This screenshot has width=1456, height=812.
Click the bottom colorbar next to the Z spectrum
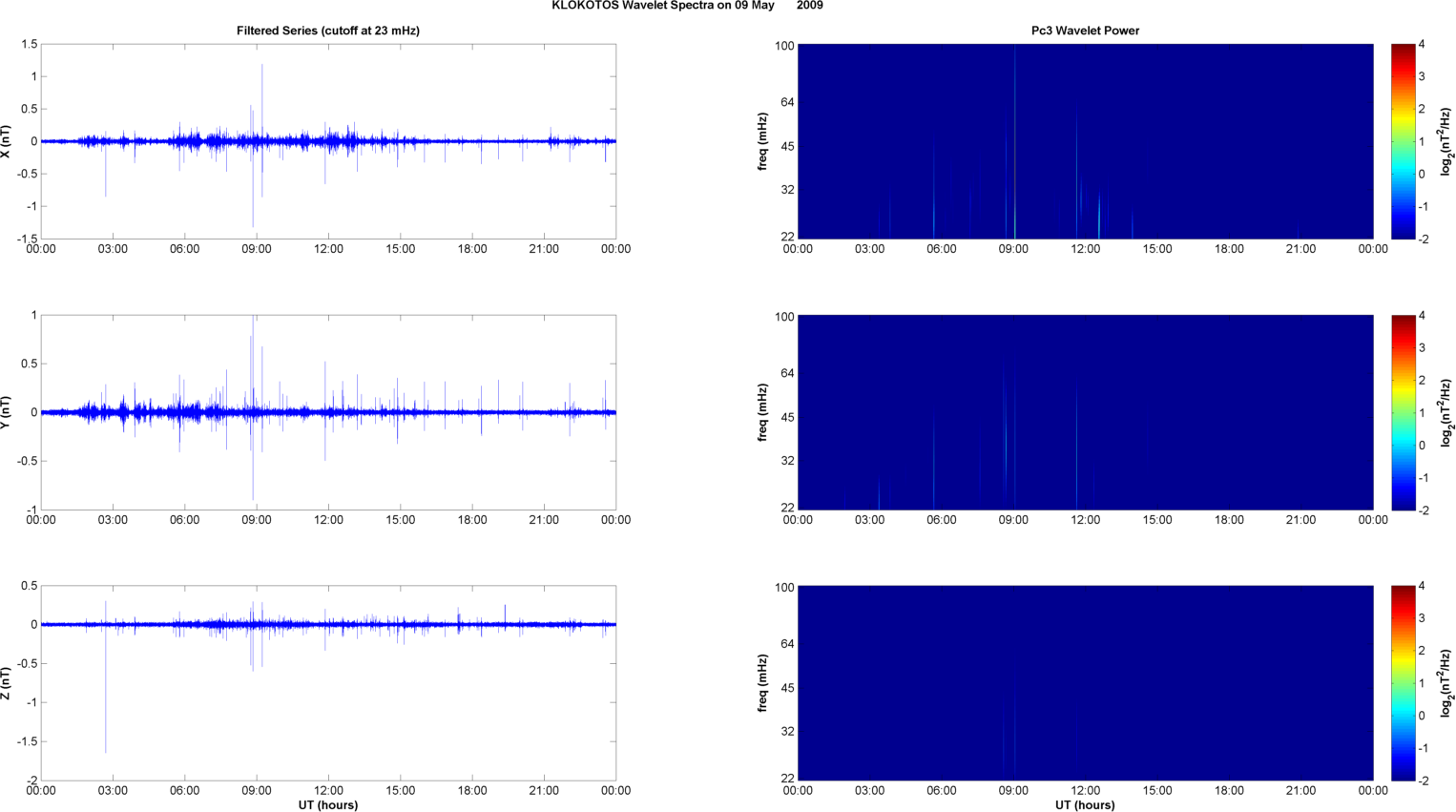pos(1403,683)
